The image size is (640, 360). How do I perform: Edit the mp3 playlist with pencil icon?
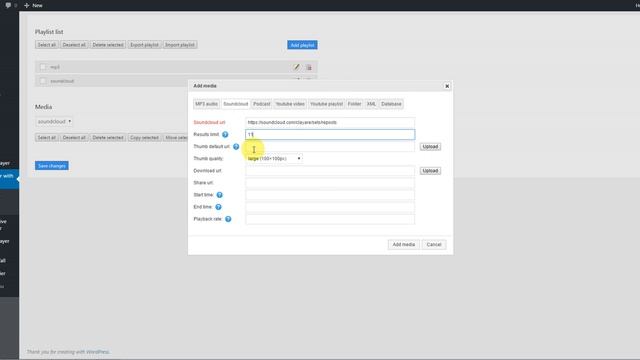tap(297, 67)
